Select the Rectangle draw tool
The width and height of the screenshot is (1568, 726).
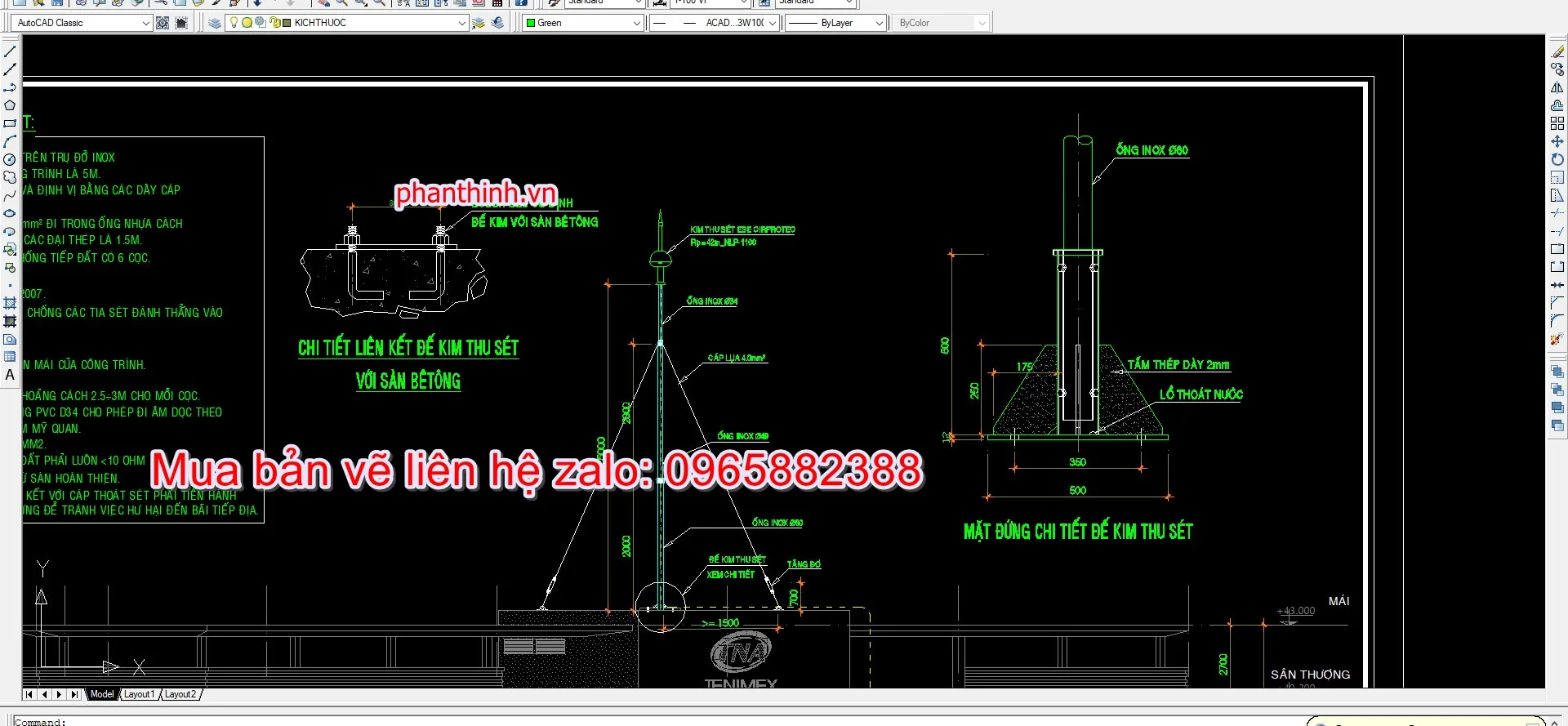coord(10,123)
